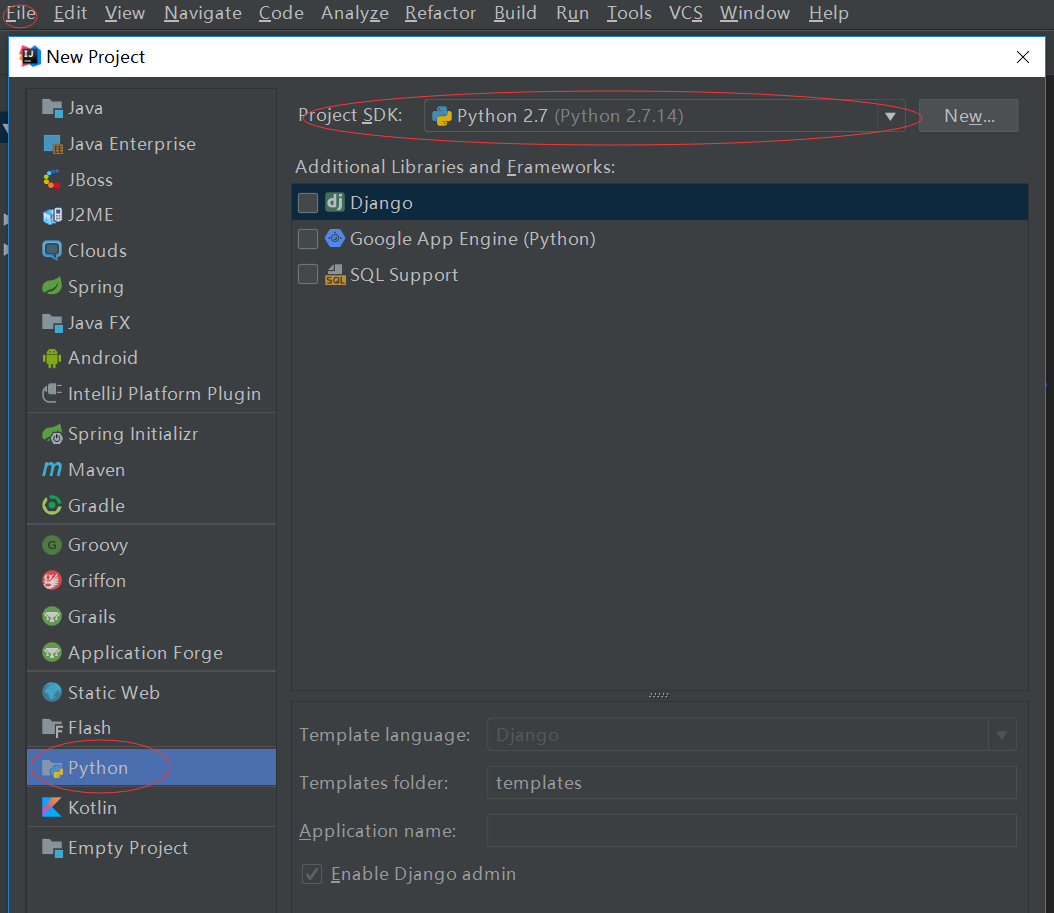Screen dimensions: 1054x913
Task: Choose the Java Enterprise icon
Action: [52, 144]
